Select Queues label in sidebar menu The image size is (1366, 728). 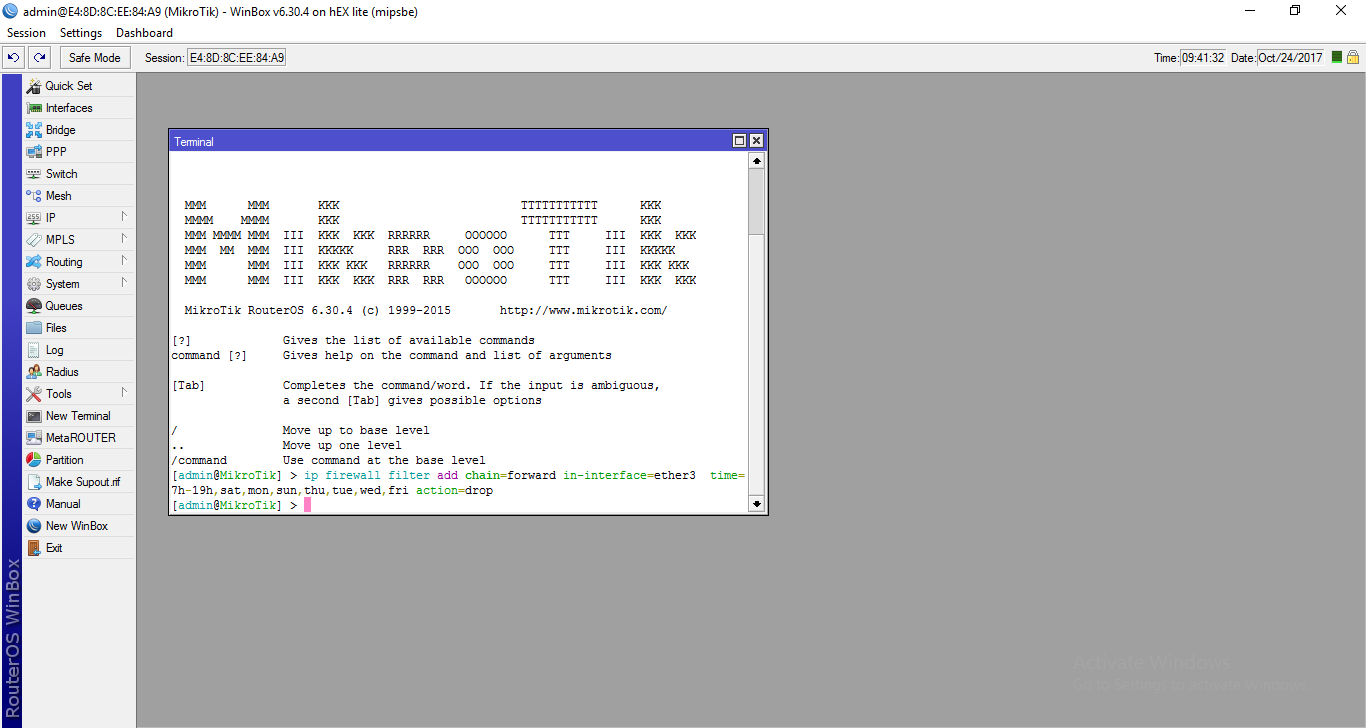tap(64, 306)
